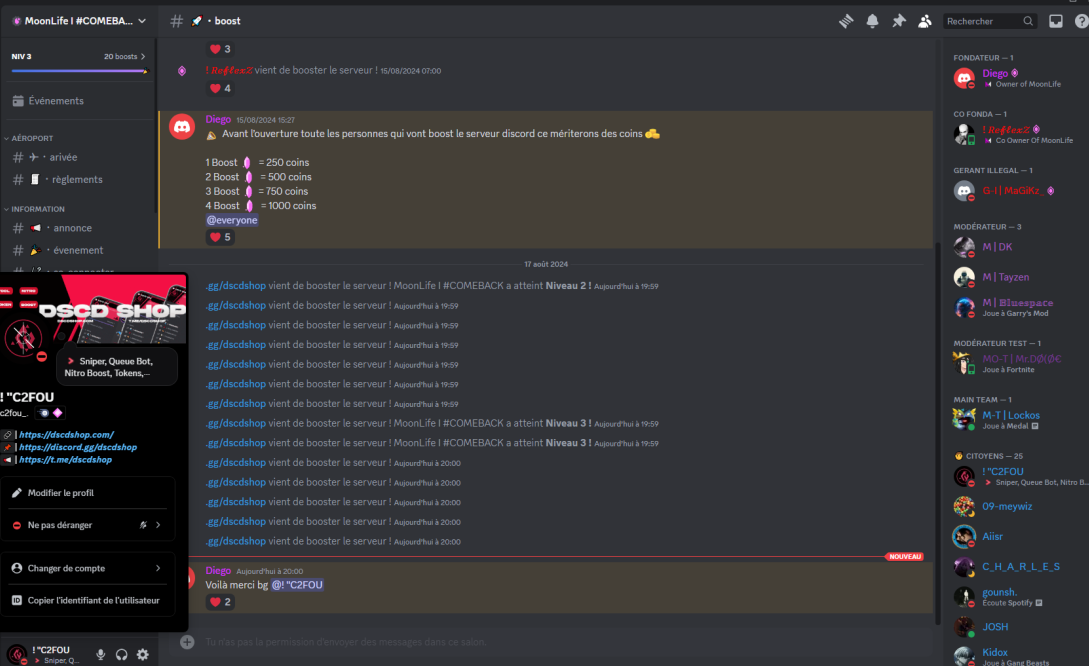Toggle deafen with the headphones icon
The height and width of the screenshot is (666, 1089).
[x=121, y=654]
